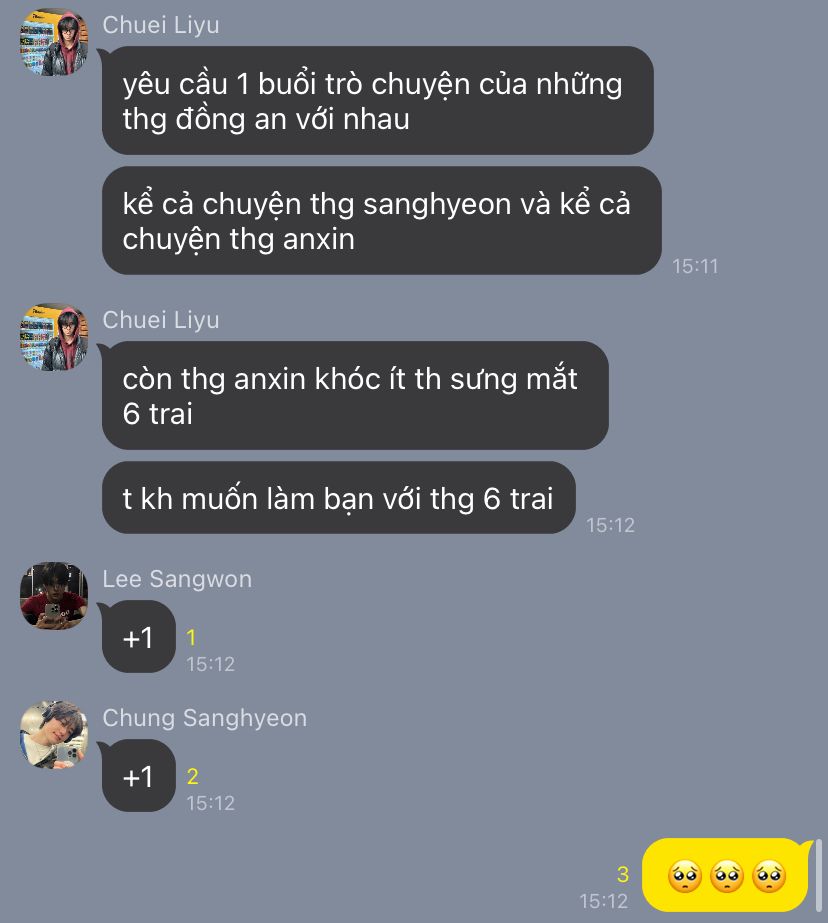This screenshot has width=828, height=923.
Task: Tap the last pleading face emoji
Action: point(769,876)
